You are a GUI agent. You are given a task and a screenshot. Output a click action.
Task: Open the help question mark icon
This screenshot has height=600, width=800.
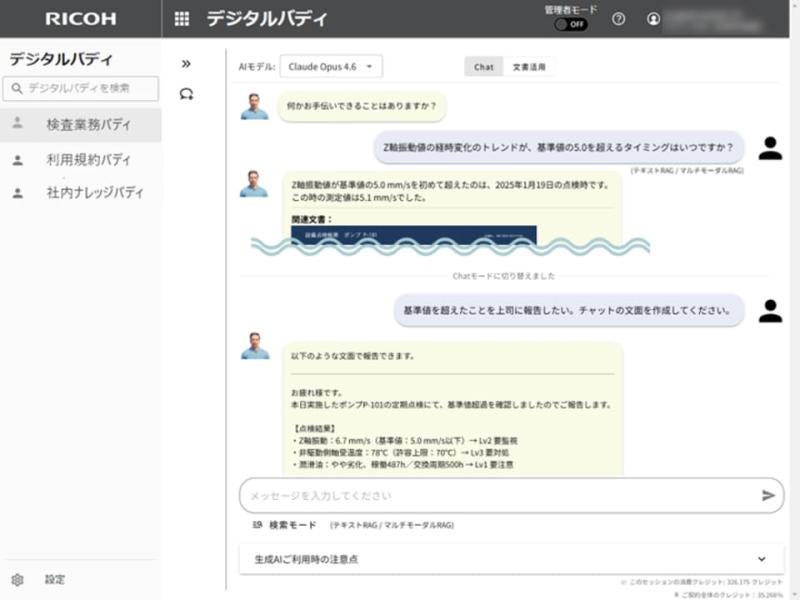[x=618, y=19]
